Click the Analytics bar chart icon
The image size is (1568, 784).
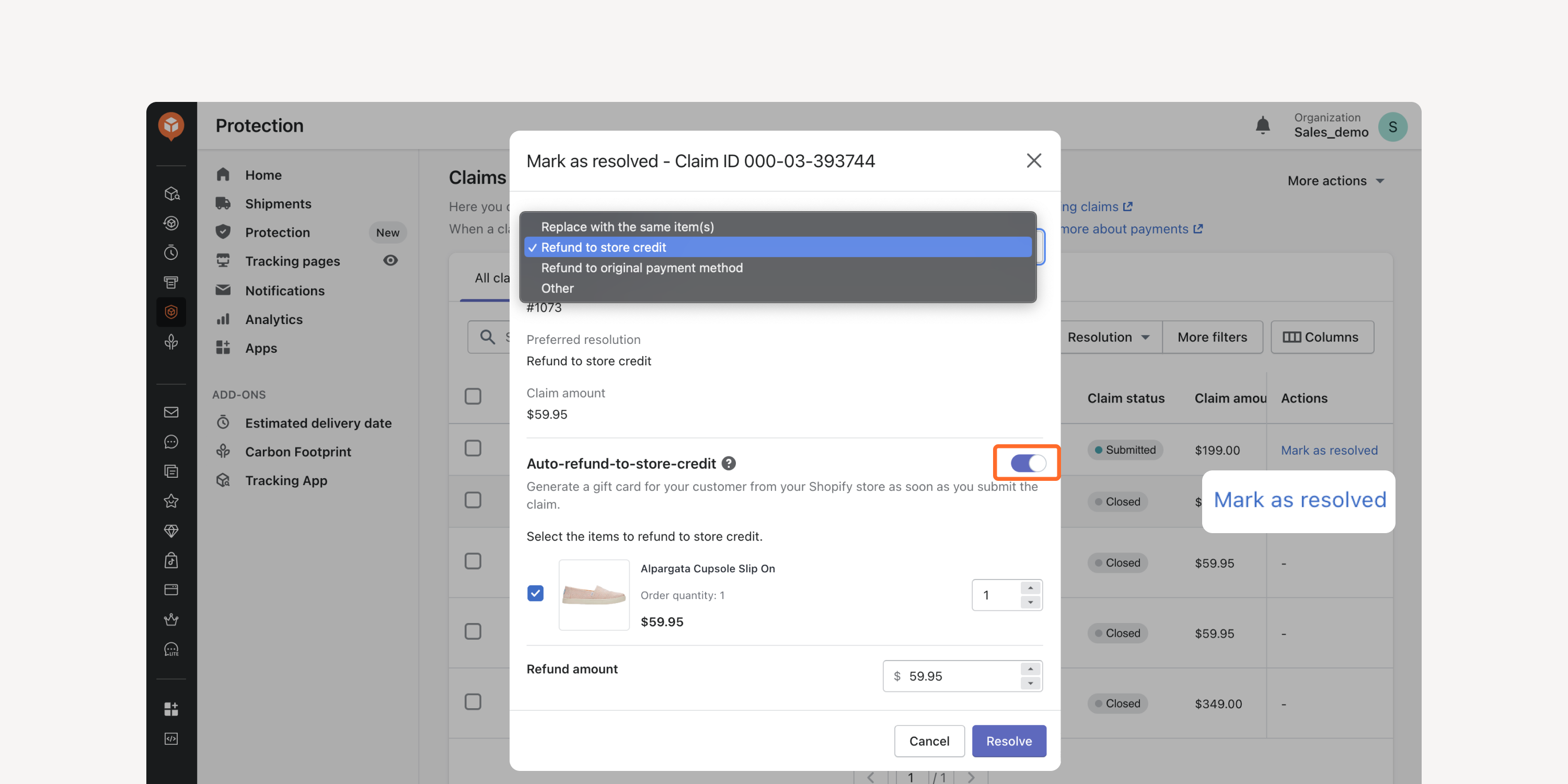click(x=223, y=319)
